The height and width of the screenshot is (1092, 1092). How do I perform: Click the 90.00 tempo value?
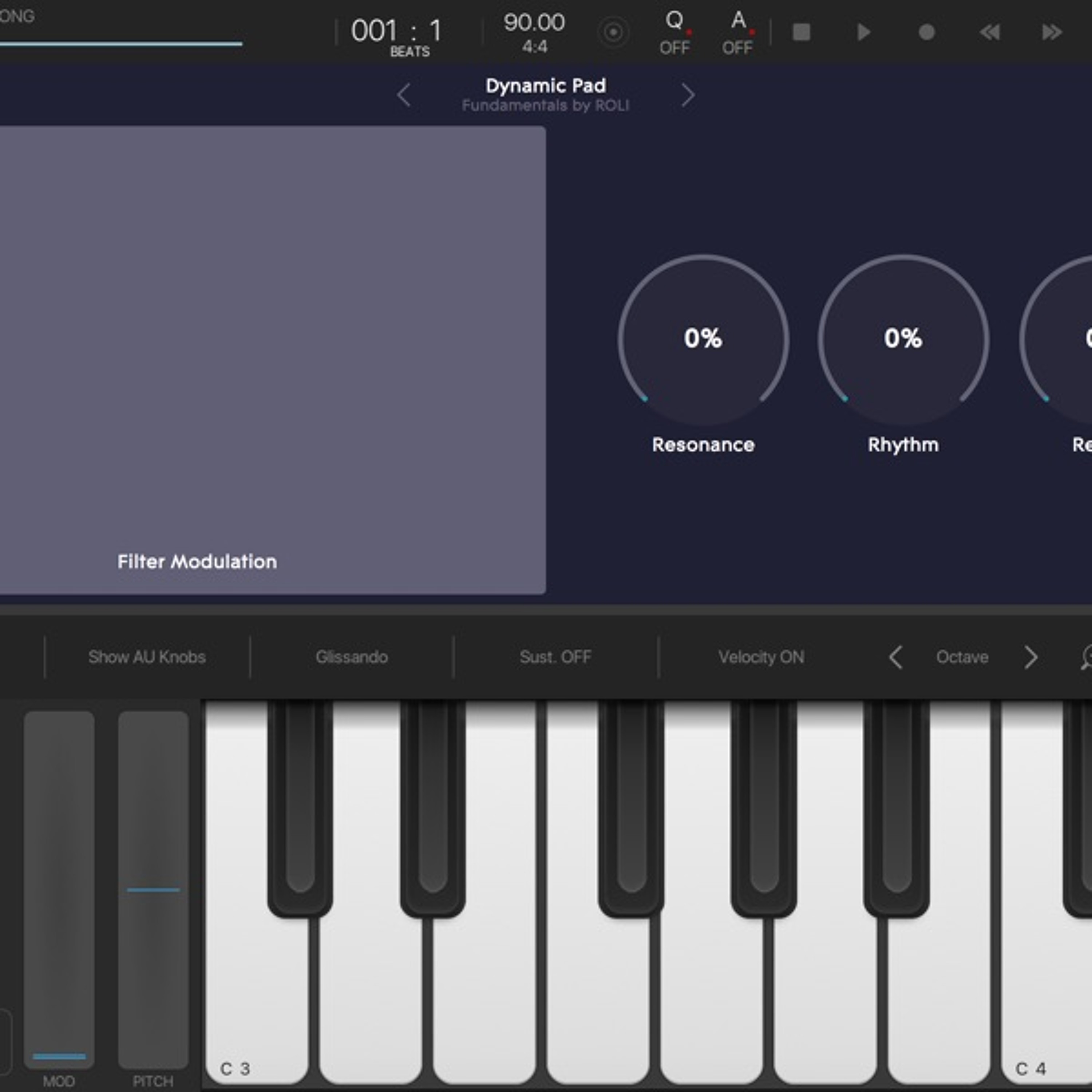coord(534,23)
